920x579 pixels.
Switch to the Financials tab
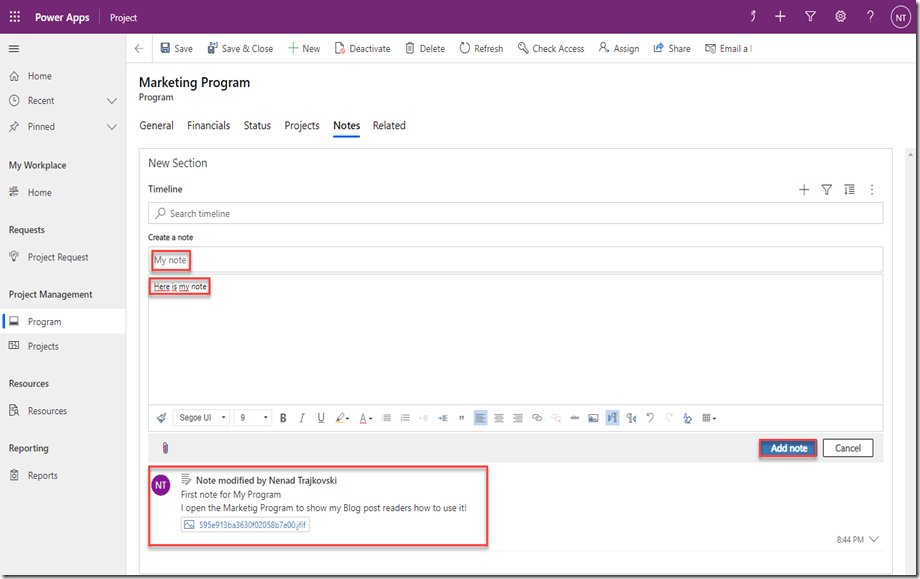(208, 126)
